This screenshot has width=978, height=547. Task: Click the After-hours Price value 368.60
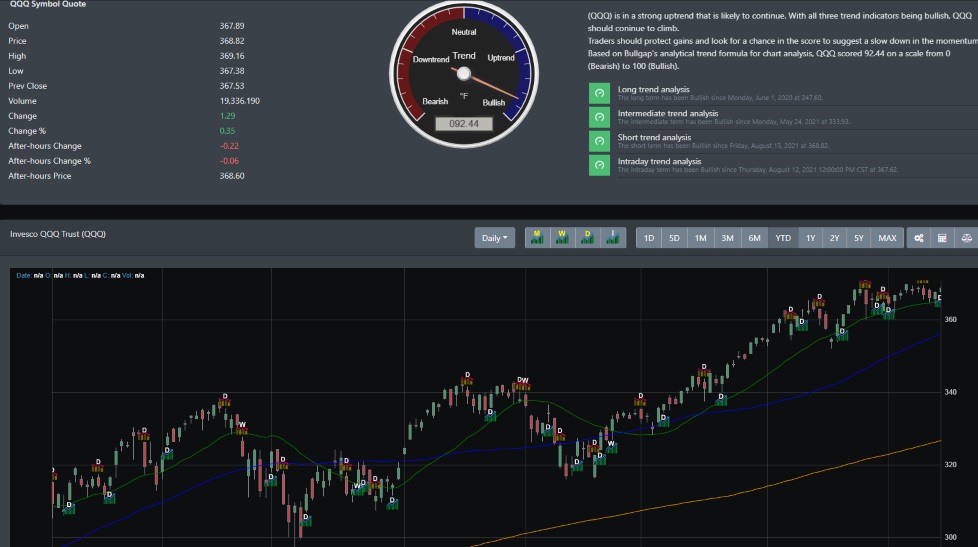[x=232, y=176]
